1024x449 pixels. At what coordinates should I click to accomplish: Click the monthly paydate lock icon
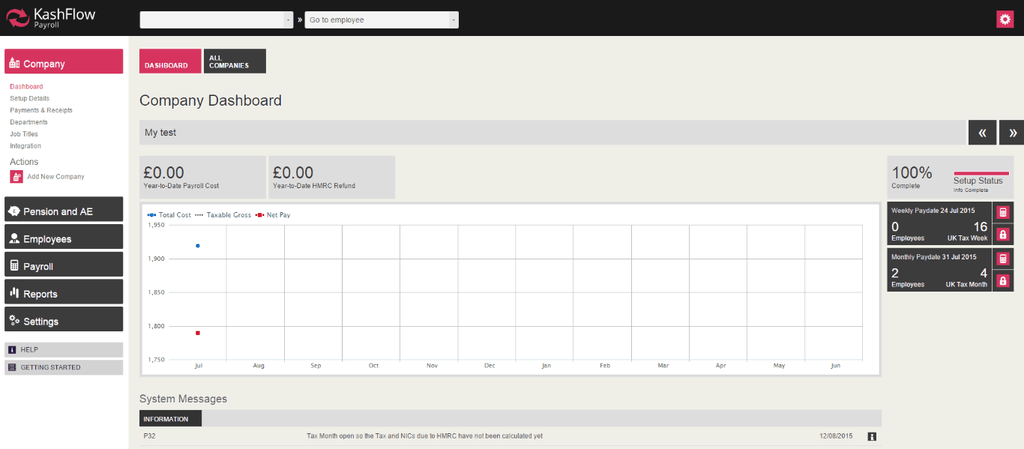pos(1002,281)
